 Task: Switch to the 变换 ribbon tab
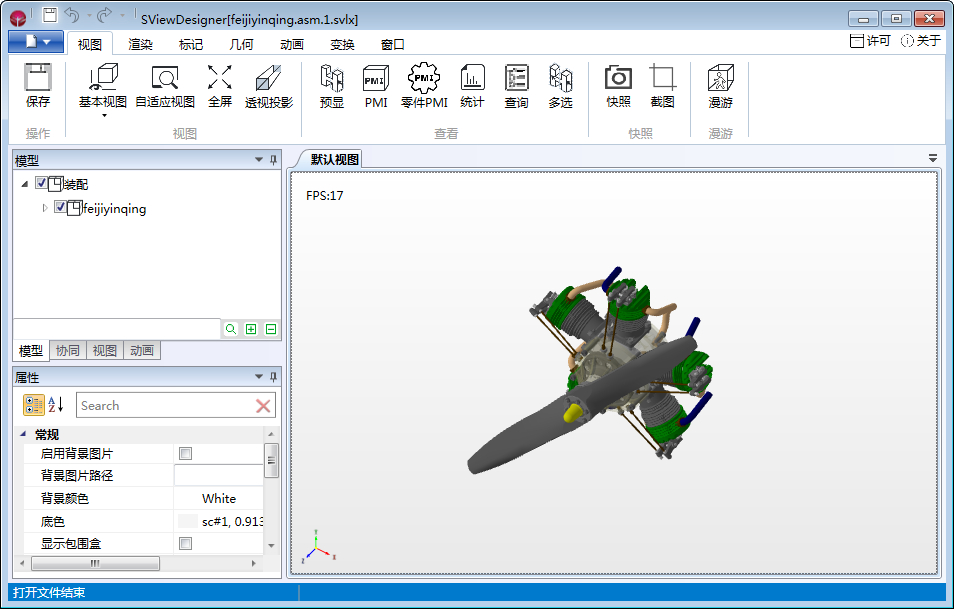click(342, 44)
